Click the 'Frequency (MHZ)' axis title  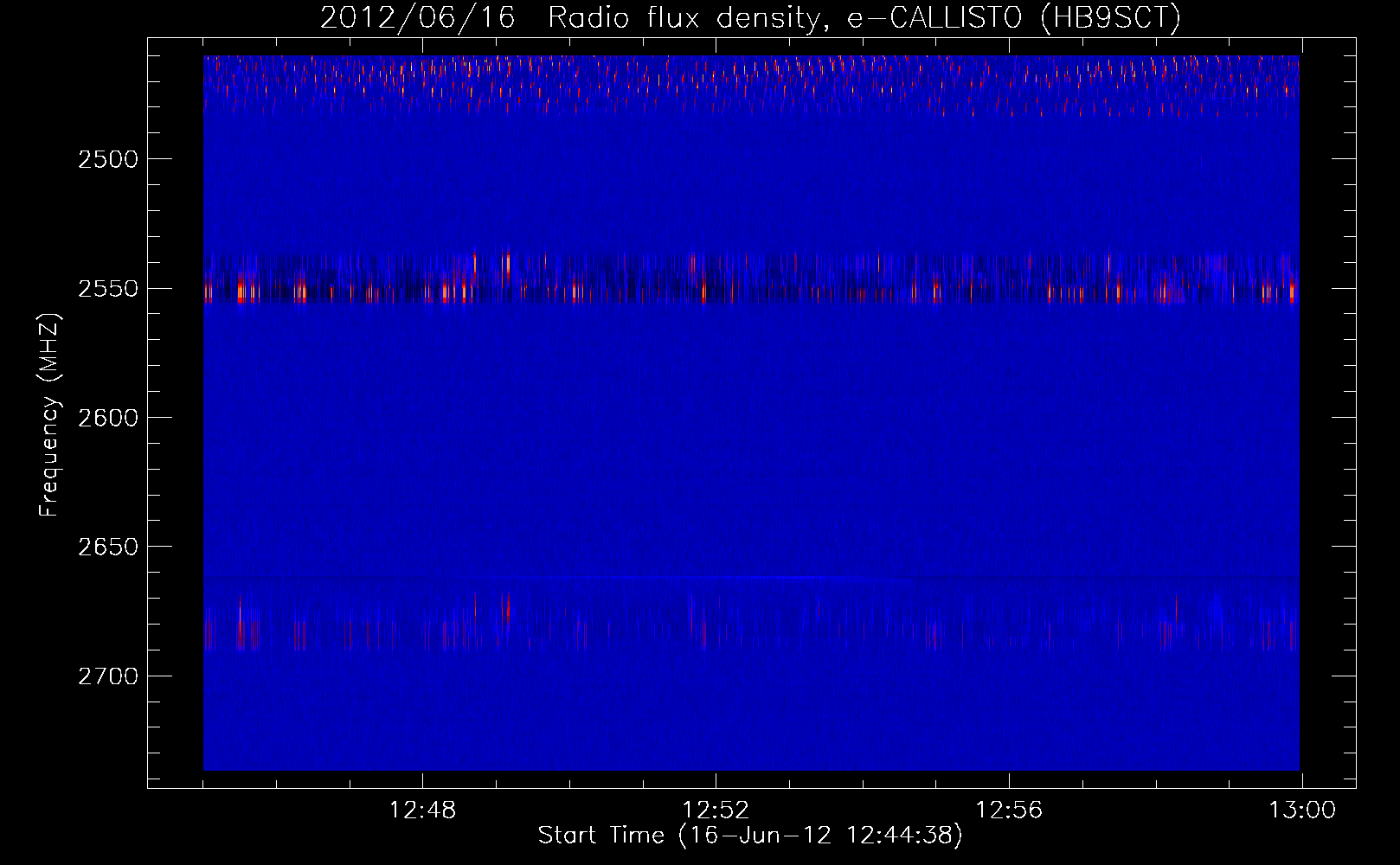(49, 415)
